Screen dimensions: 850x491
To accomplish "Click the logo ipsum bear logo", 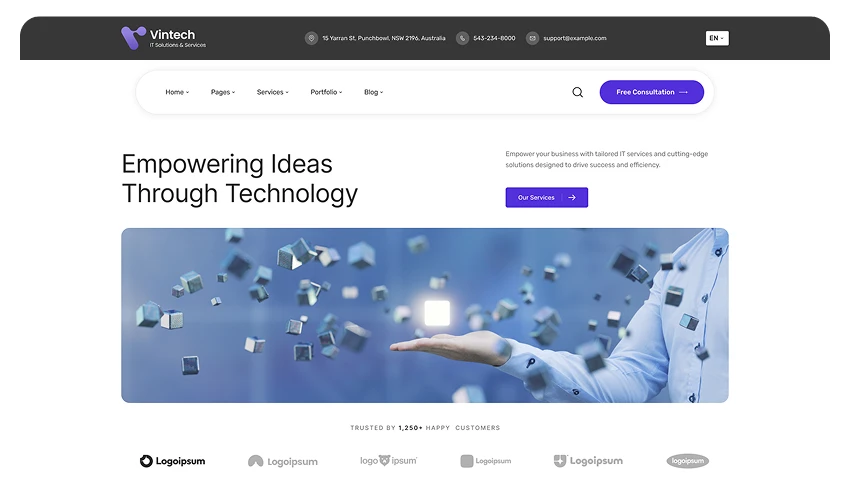I will (389, 461).
